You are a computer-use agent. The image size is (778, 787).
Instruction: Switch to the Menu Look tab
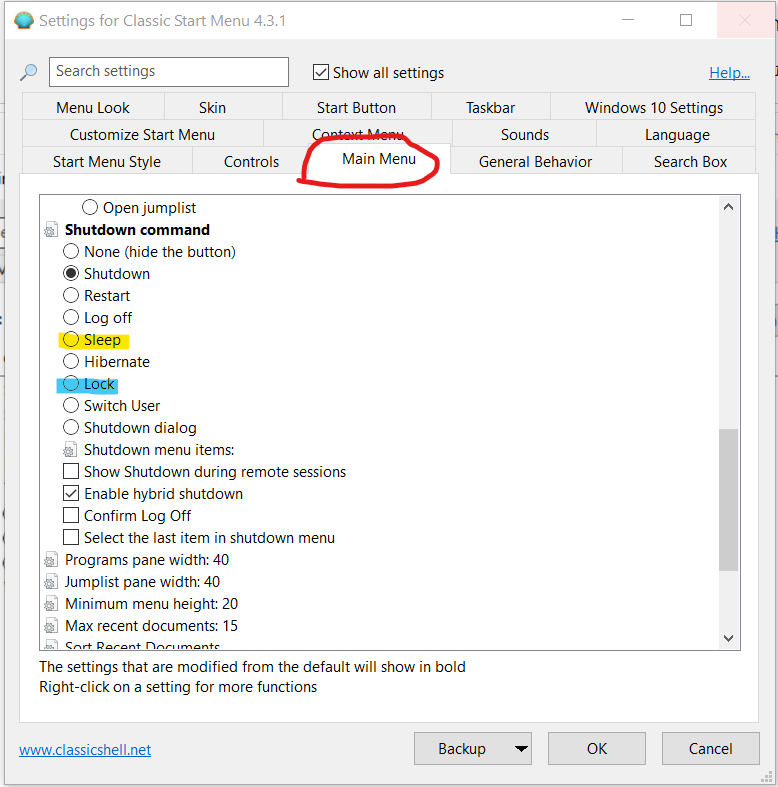click(x=93, y=107)
